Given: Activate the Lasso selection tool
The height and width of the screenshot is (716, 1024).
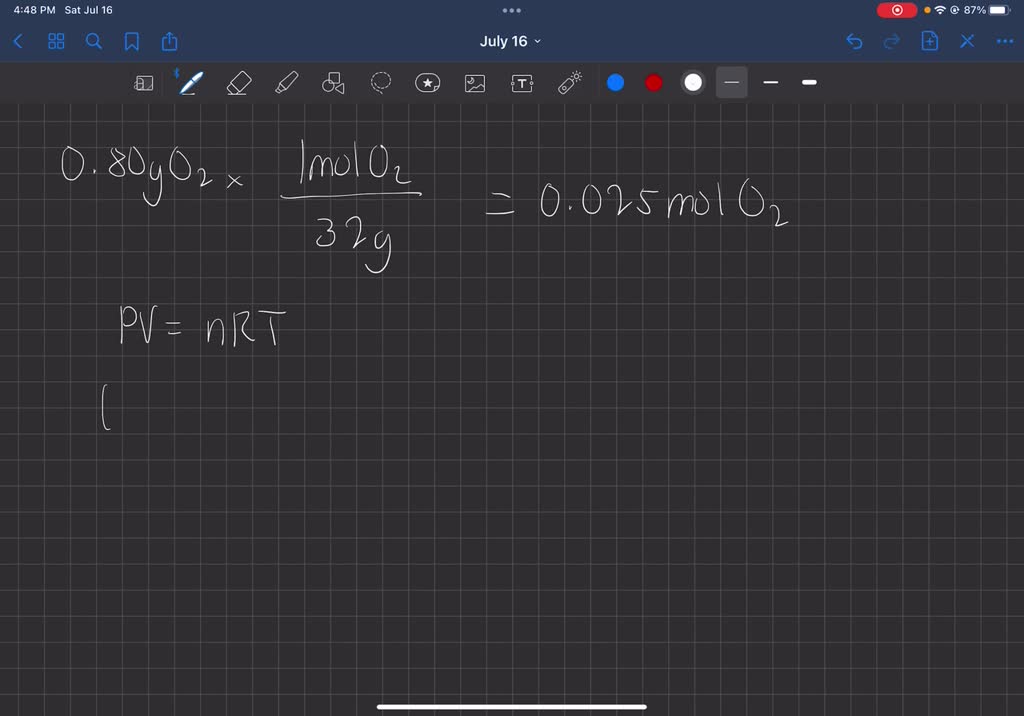Looking at the screenshot, I should (x=381, y=83).
